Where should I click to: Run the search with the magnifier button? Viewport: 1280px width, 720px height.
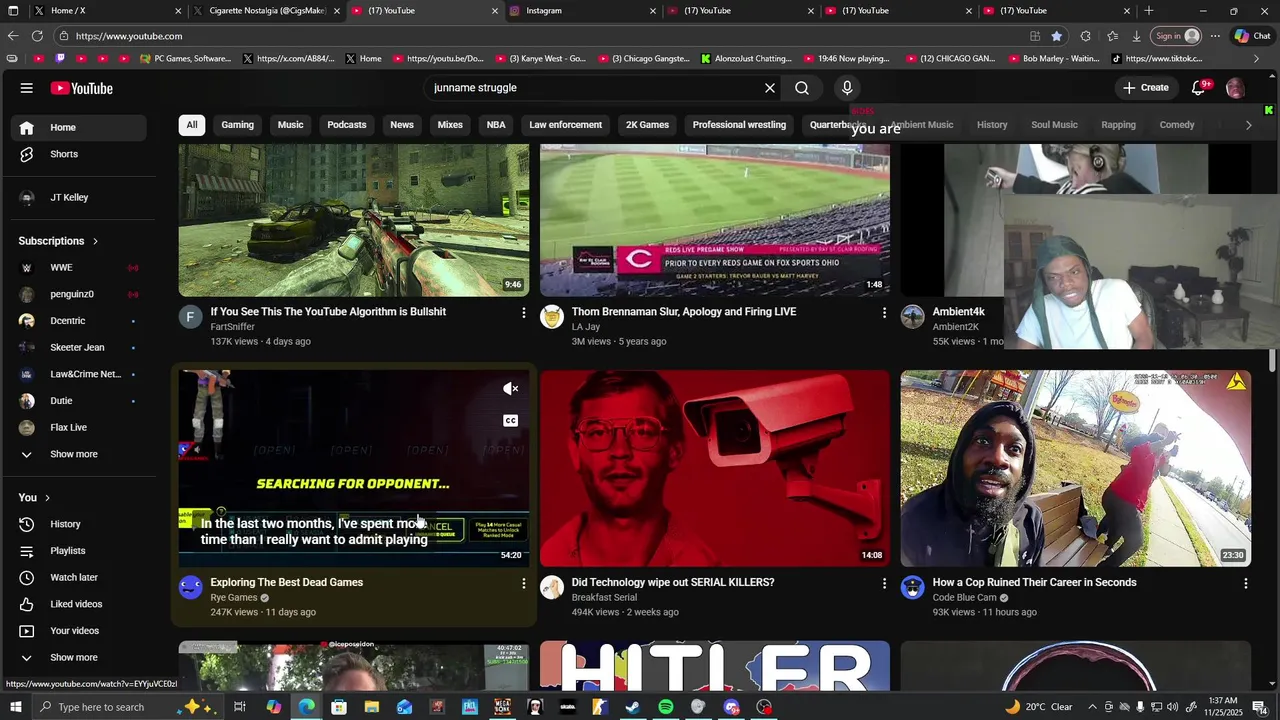(802, 88)
